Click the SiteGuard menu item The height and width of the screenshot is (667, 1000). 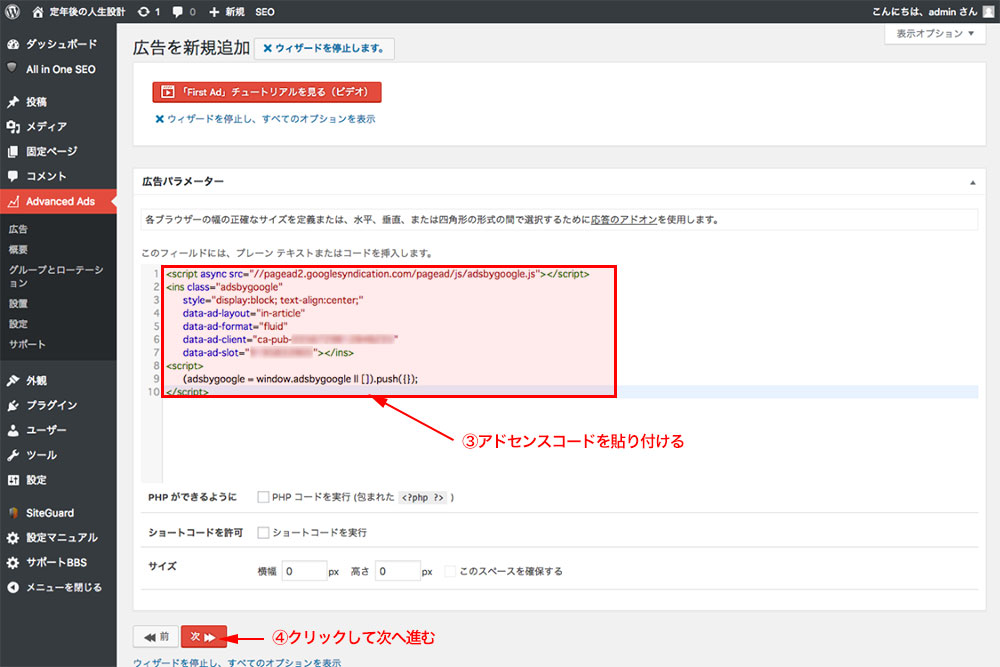58,513
